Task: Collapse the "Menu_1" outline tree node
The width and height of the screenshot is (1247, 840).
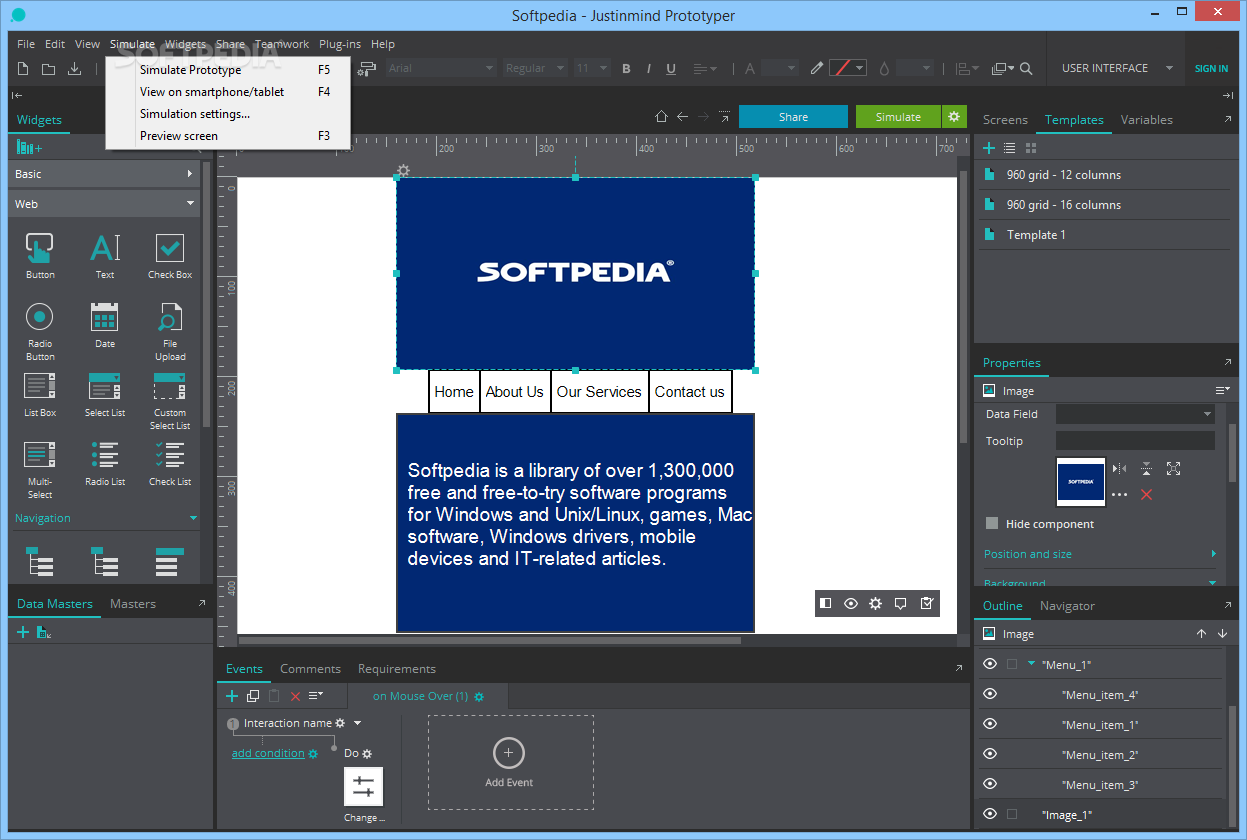Action: coord(1032,664)
